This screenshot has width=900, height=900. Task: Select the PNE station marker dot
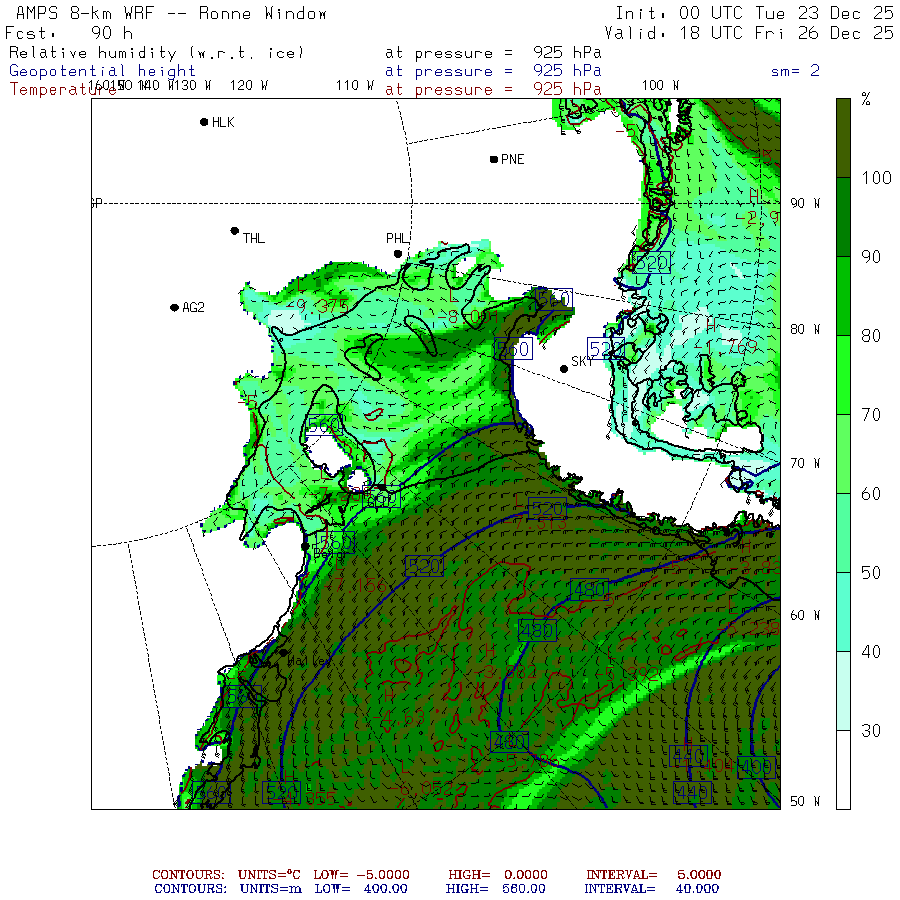(494, 159)
